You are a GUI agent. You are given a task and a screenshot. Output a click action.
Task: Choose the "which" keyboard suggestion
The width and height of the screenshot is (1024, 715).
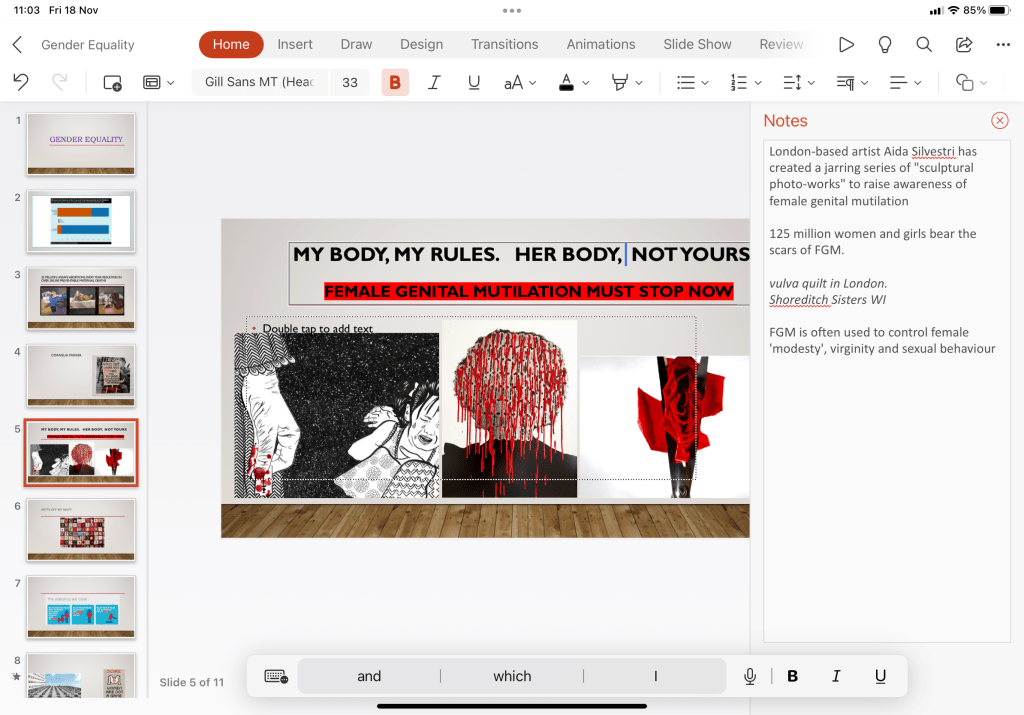point(512,677)
